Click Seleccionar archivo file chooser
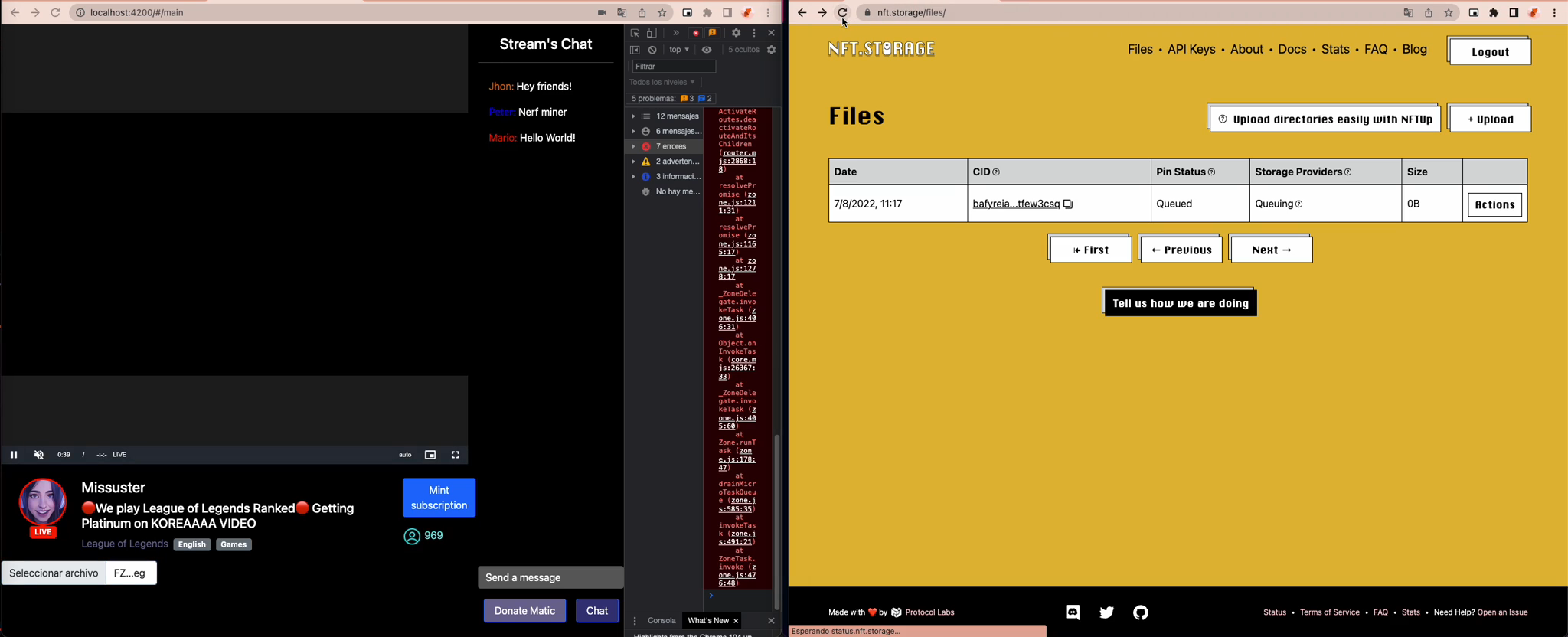This screenshot has width=1568, height=637. 54,573
